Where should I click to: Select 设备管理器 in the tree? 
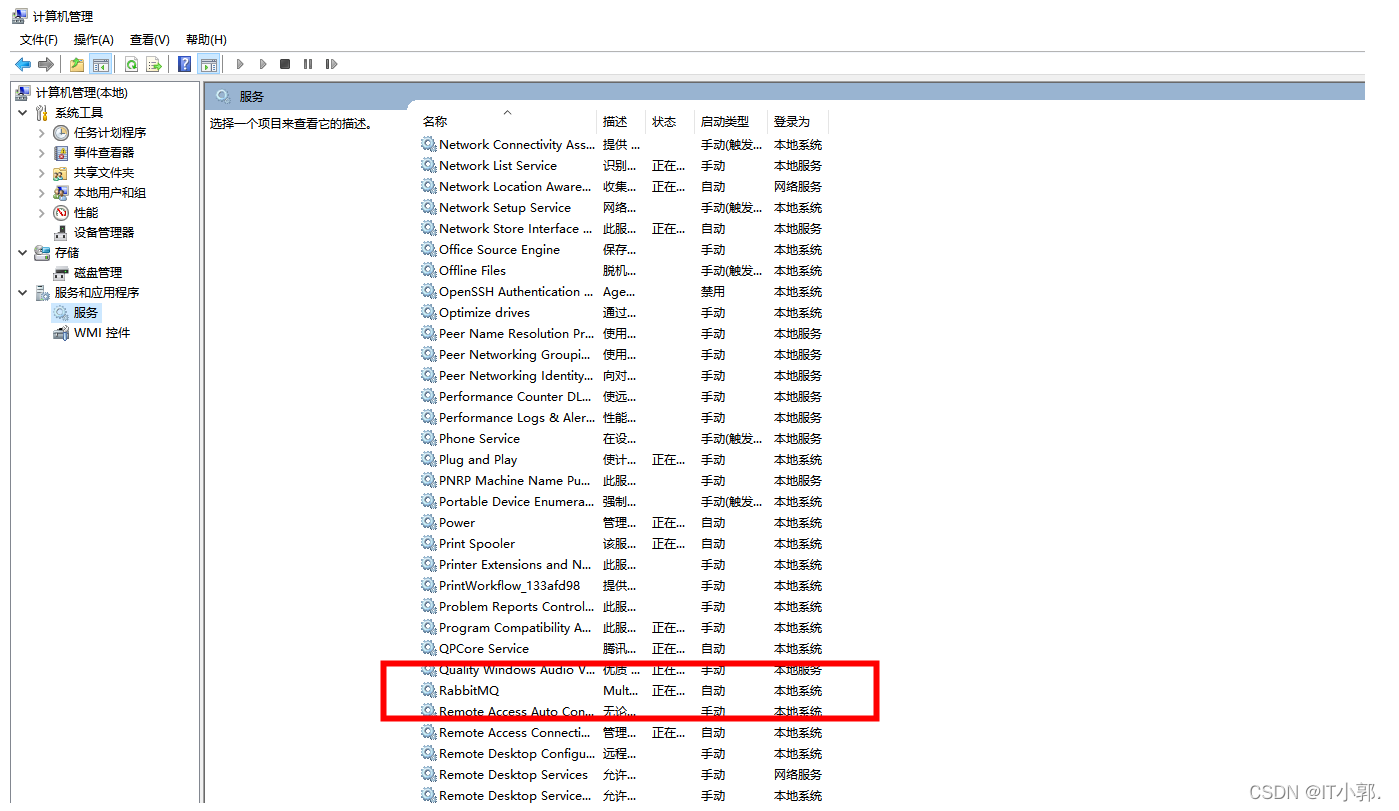click(104, 233)
